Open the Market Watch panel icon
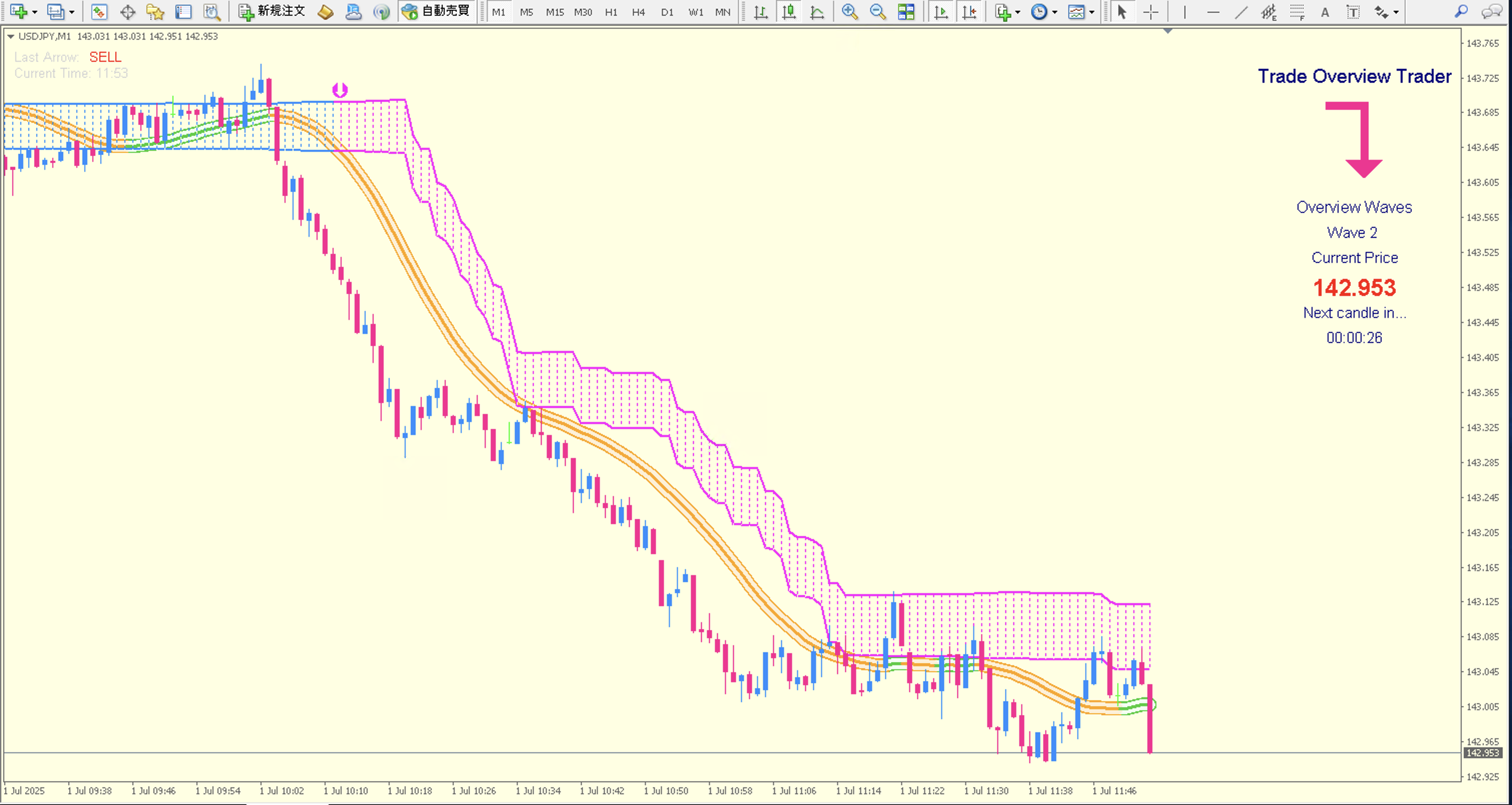This screenshot has height=805, width=1512. pos(99,12)
